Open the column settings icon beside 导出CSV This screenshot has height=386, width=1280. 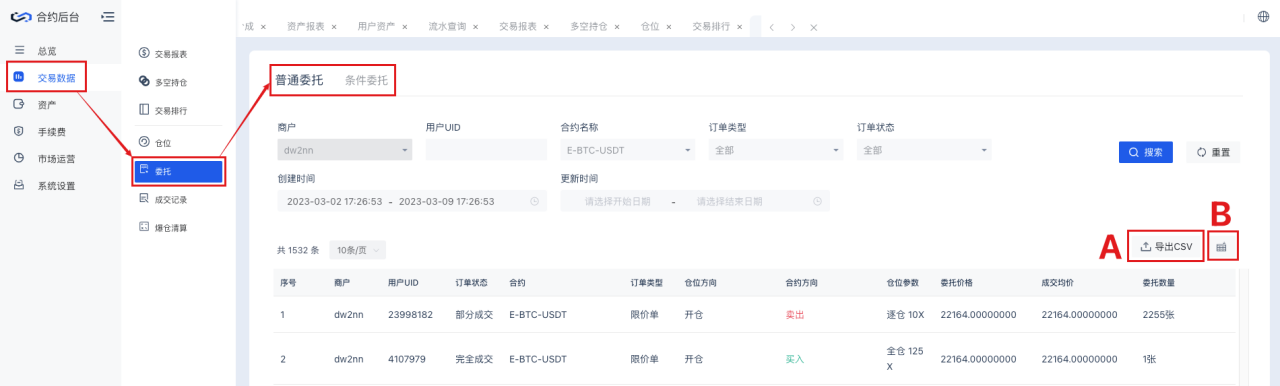pos(1222,246)
